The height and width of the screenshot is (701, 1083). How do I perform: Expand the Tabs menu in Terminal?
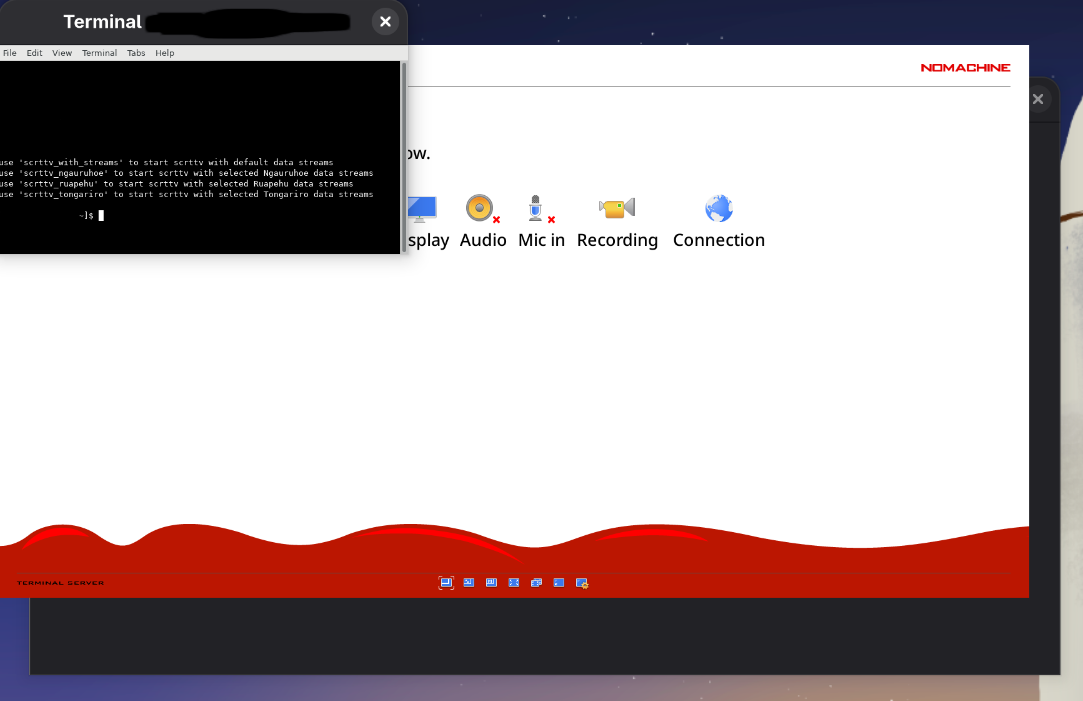tap(136, 53)
